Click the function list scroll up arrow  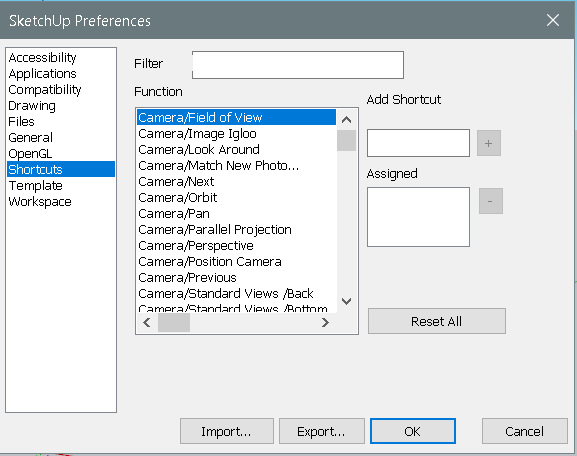click(346, 120)
